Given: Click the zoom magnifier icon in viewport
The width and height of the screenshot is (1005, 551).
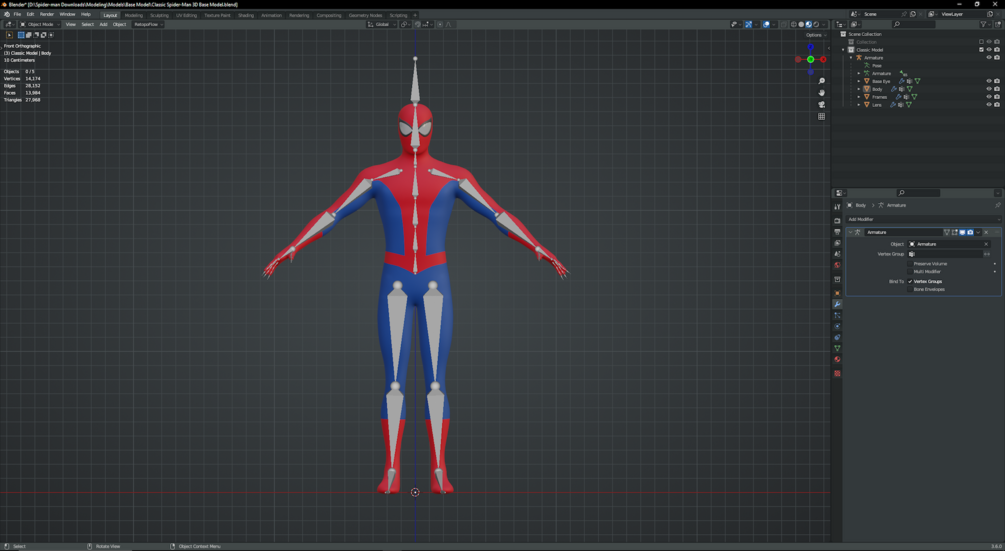Looking at the screenshot, I should tap(822, 81).
